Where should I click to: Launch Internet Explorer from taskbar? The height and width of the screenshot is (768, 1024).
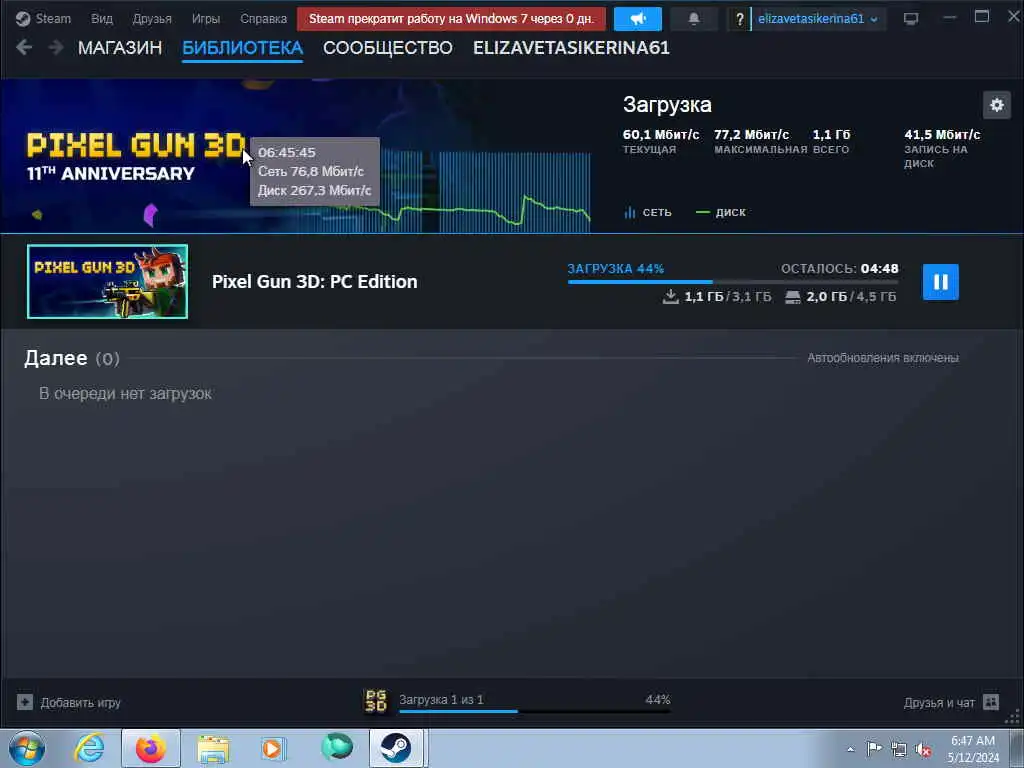click(89, 748)
